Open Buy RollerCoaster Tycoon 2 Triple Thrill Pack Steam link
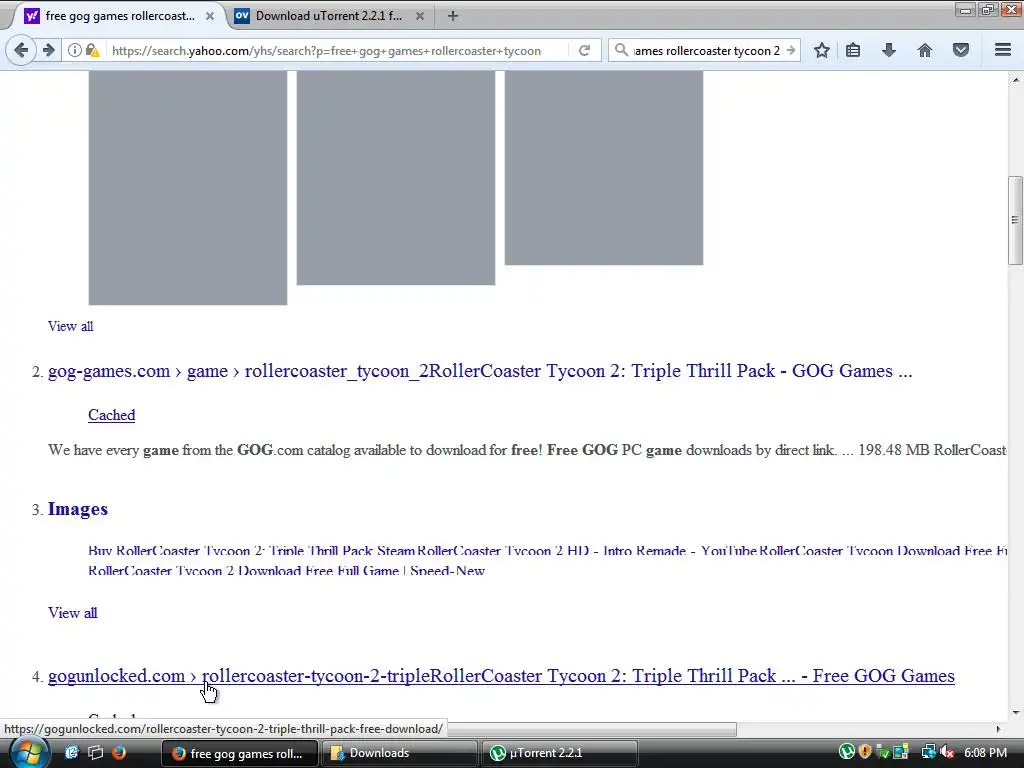Image resolution: width=1024 pixels, height=768 pixels. click(x=252, y=551)
